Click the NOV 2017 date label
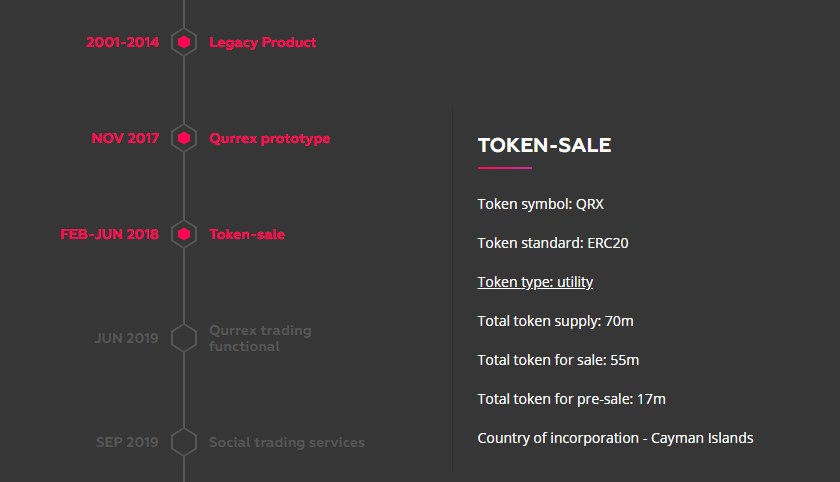This screenshot has height=482, width=840. click(125, 138)
